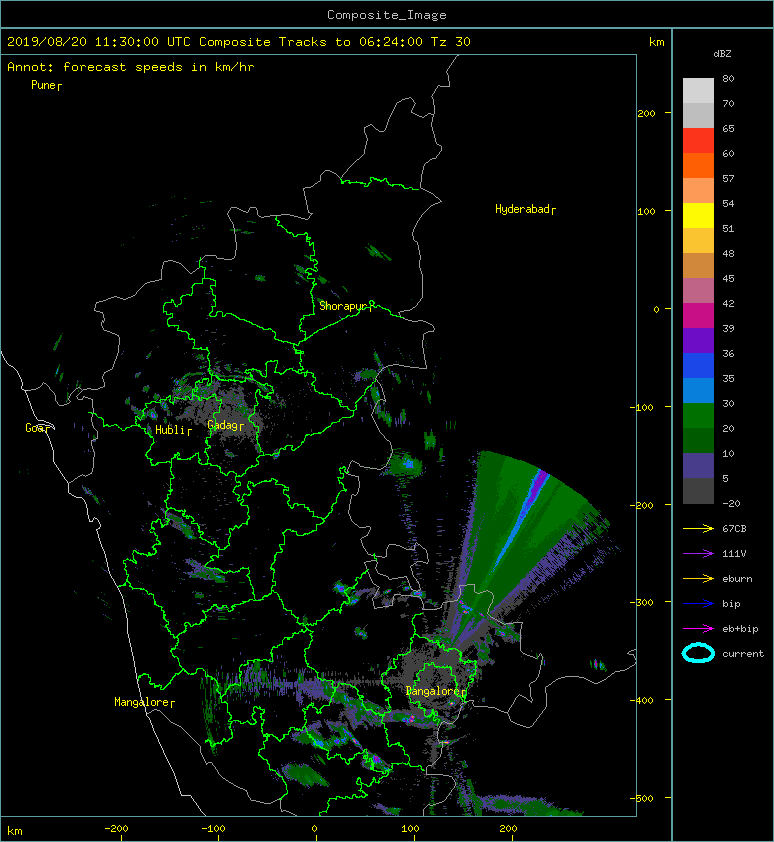Click the yellow 54 dBZ color swatch
The width and height of the screenshot is (774, 842).
click(x=698, y=216)
